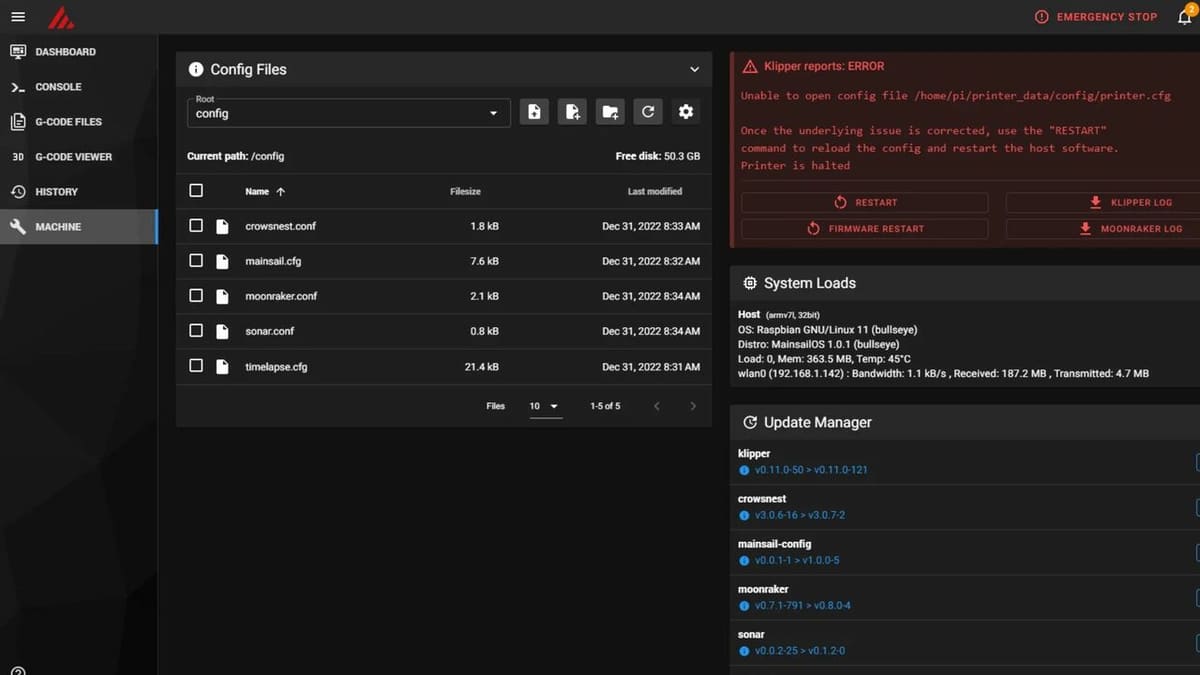Open config file list settings gear
The image size is (1200, 675).
click(x=686, y=112)
